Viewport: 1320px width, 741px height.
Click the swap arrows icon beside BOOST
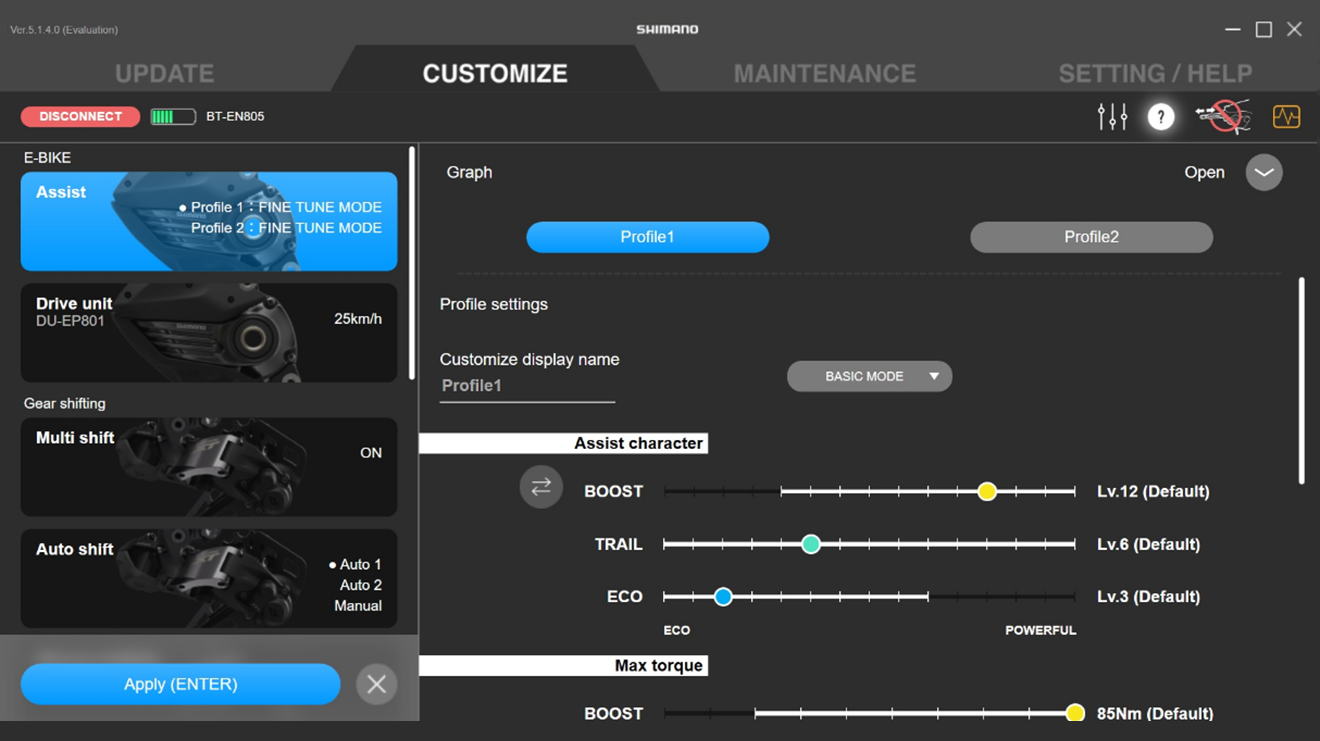coord(541,487)
